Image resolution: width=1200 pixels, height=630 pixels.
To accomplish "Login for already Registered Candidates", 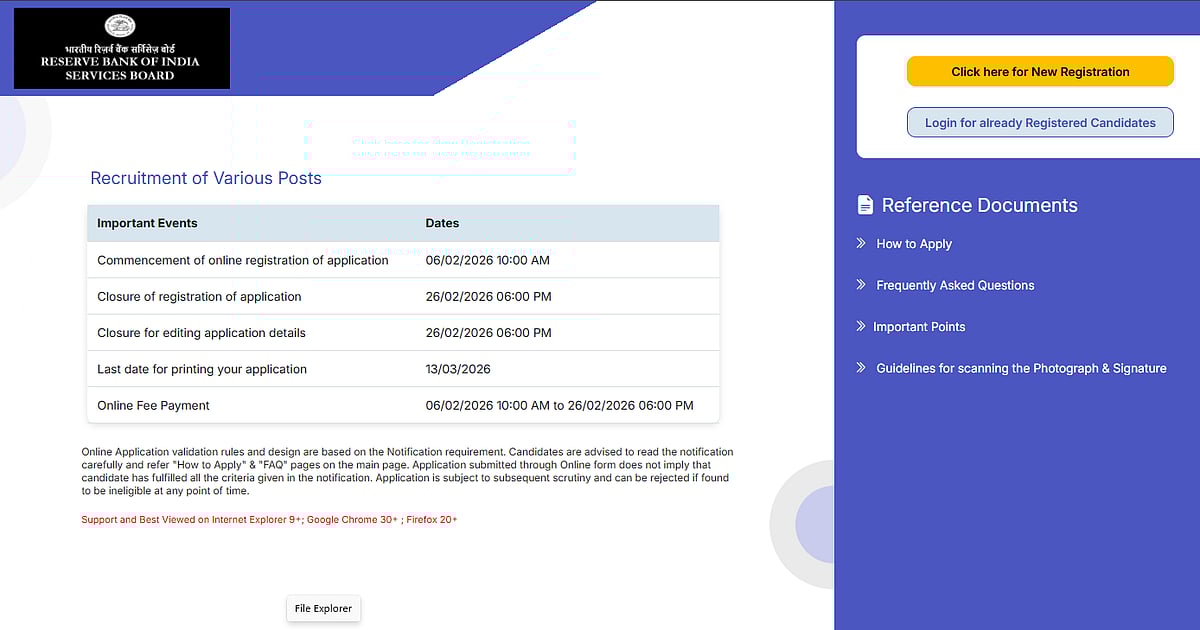I will tap(1040, 122).
